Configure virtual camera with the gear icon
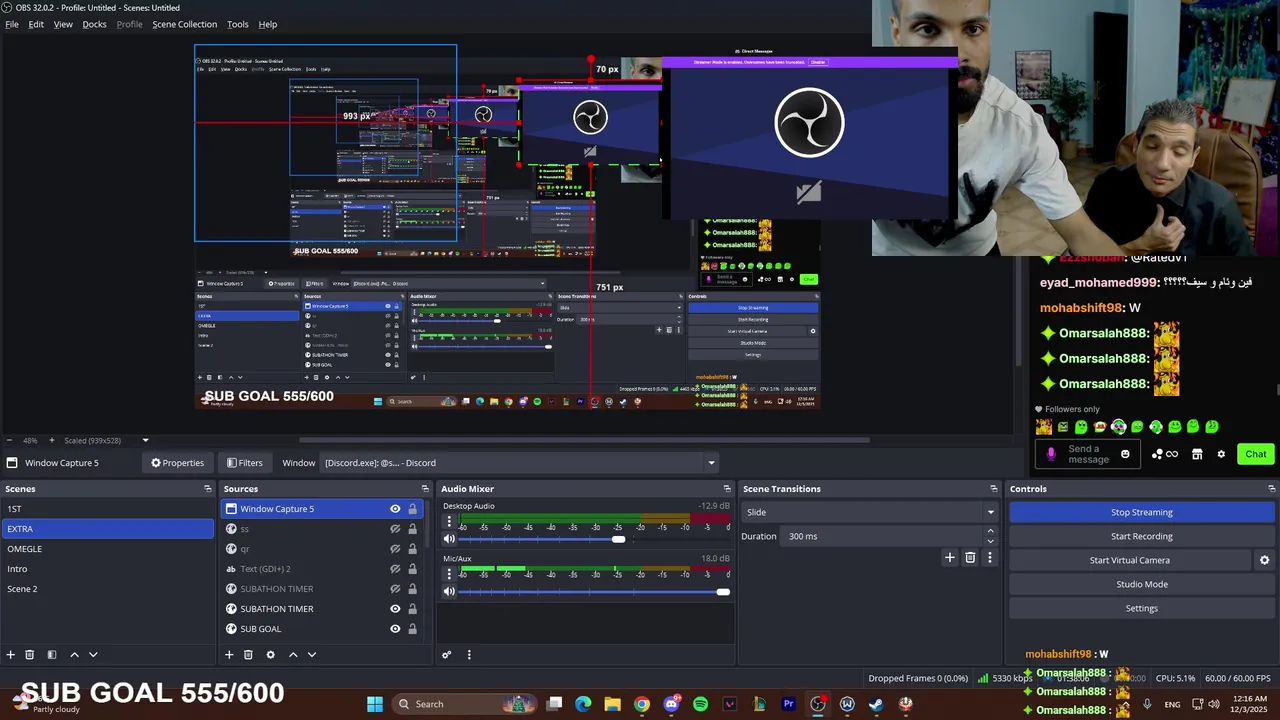Image resolution: width=1280 pixels, height=720 pixels. [x=1264, y=560]
